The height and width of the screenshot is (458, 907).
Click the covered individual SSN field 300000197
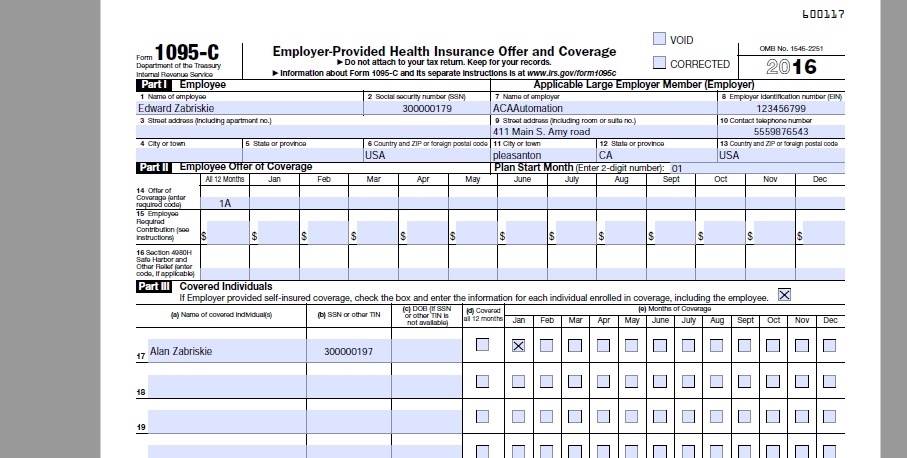(349, 351)
